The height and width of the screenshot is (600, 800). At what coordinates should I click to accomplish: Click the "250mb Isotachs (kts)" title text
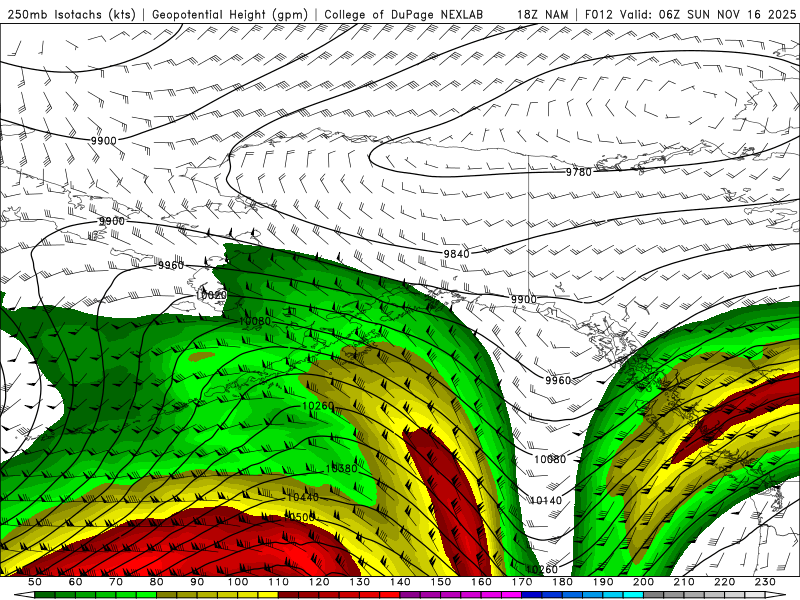(x=71, y=14)
